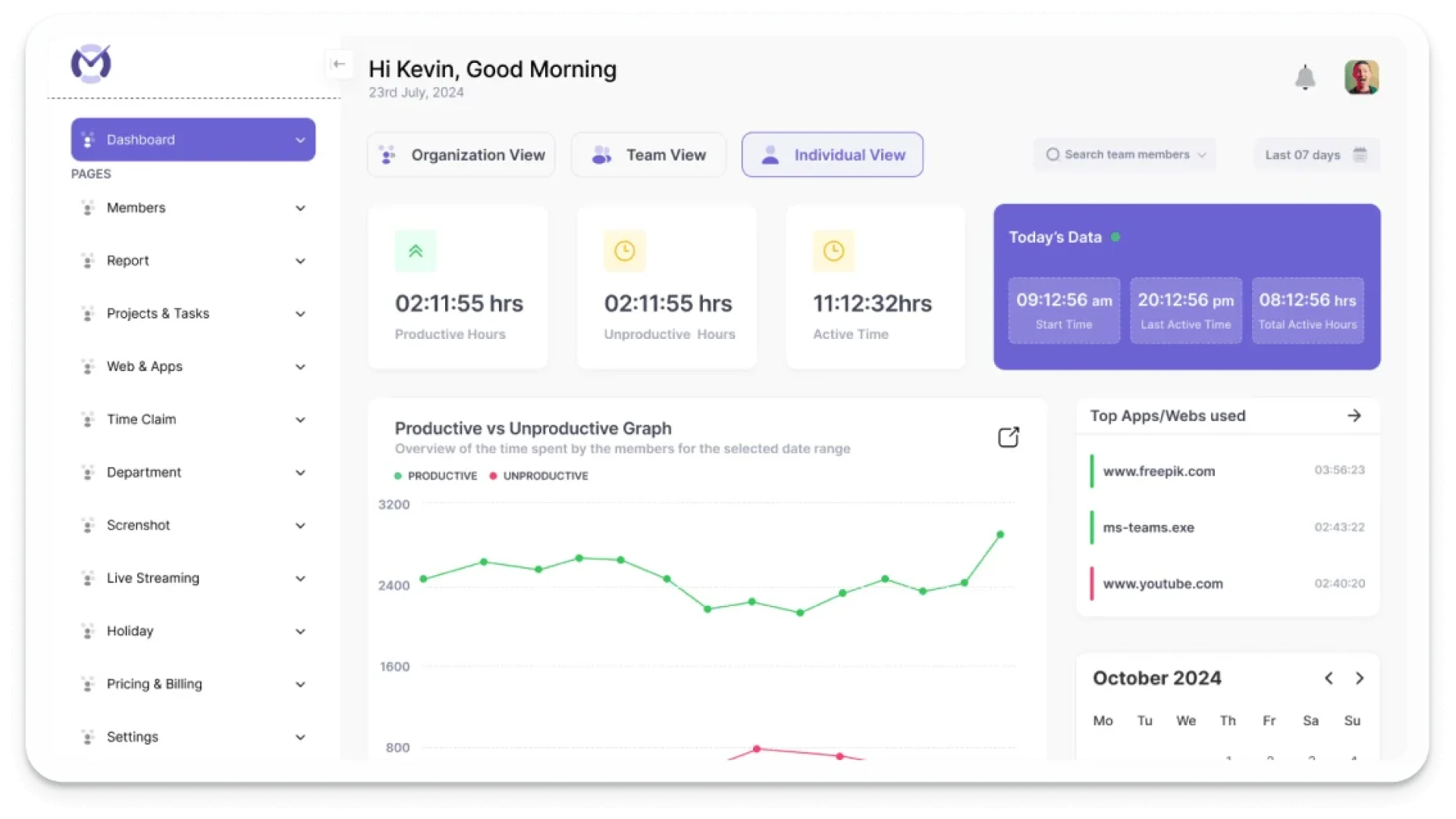Image resolution: width=1456 pixels, height=819 pixels.
Task: Go to next calendar month
Action: point(1360,678)
